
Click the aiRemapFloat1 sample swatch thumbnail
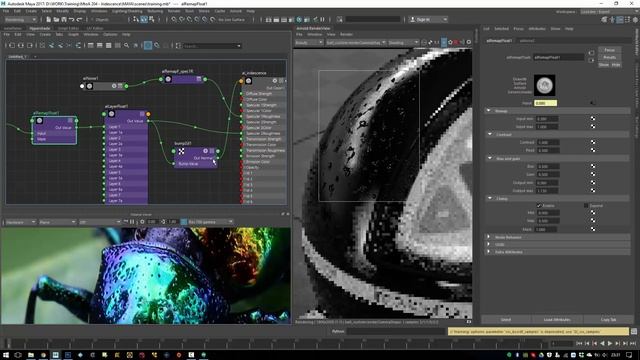[544, 85]
